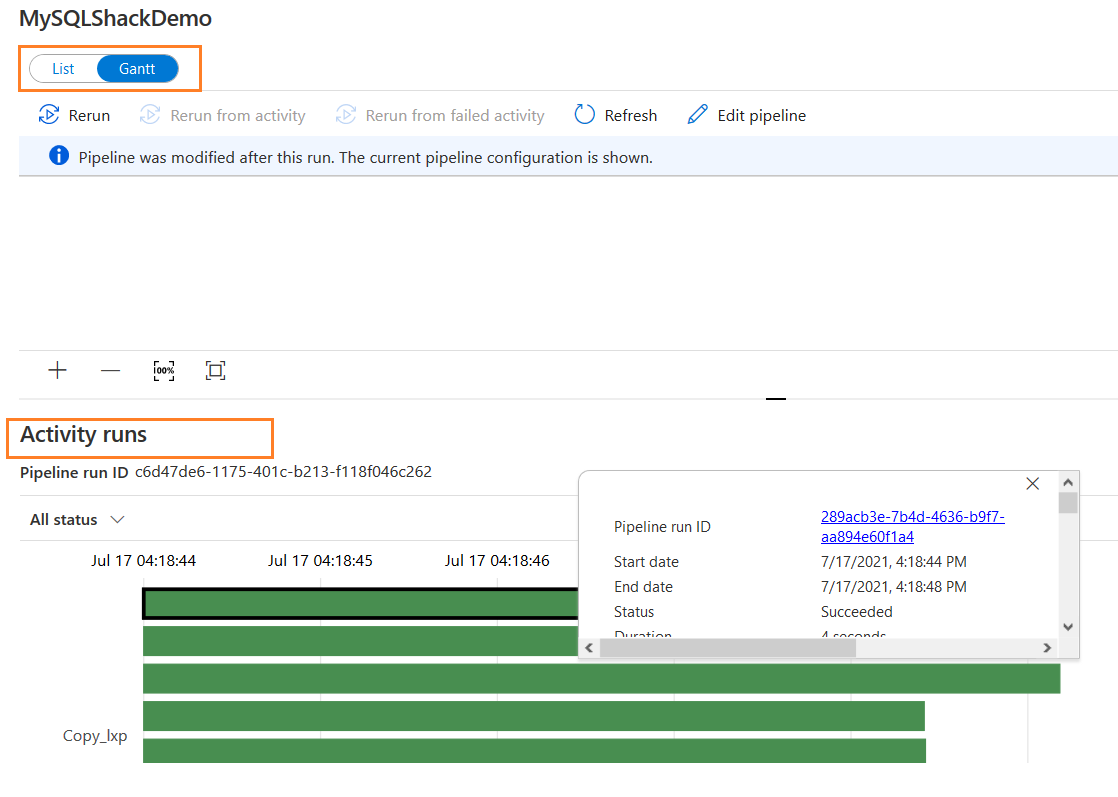
Task: Zoom out with the minus icon
Action: tap(111, 371)
